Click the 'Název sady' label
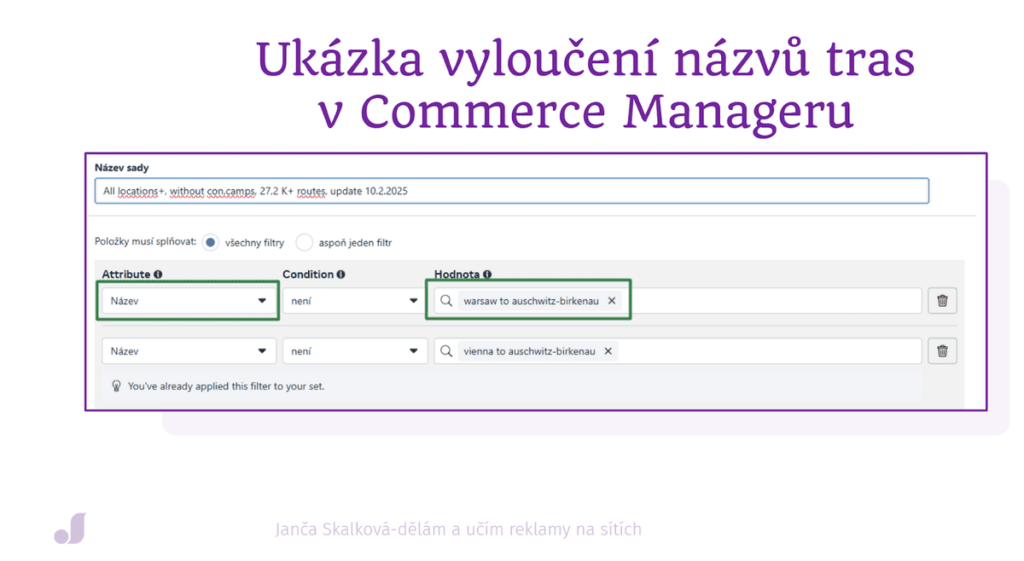 121,168
